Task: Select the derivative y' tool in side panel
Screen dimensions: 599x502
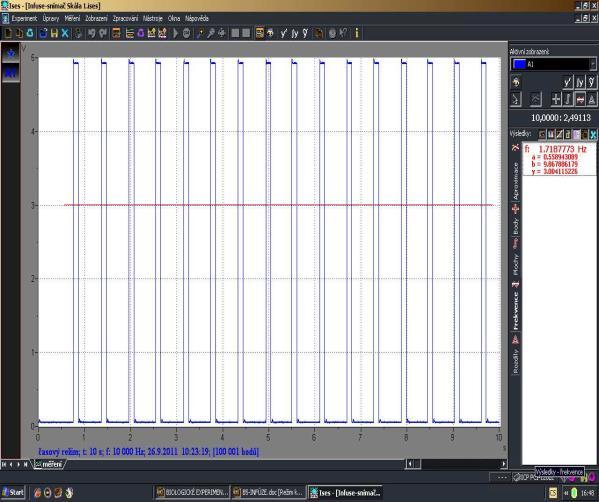Action: pos(568,82)
